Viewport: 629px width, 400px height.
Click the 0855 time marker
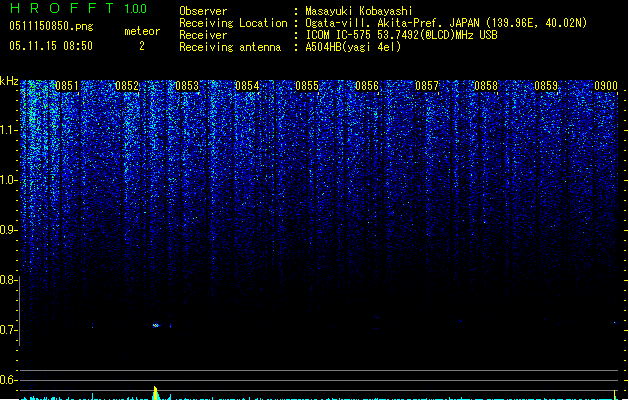coord(307,86)
